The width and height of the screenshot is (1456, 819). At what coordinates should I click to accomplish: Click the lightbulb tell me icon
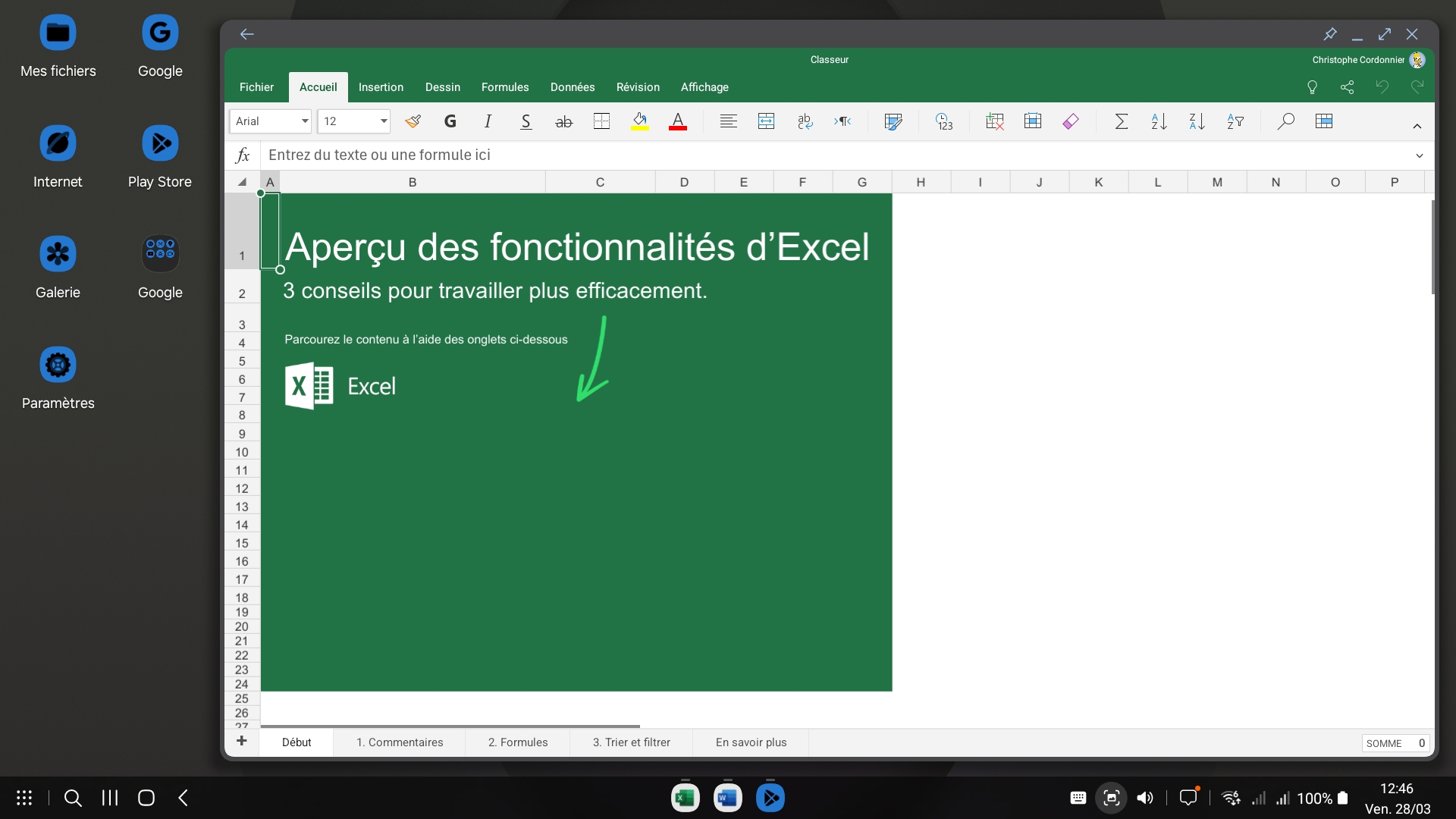click(x=1313, y=87)
